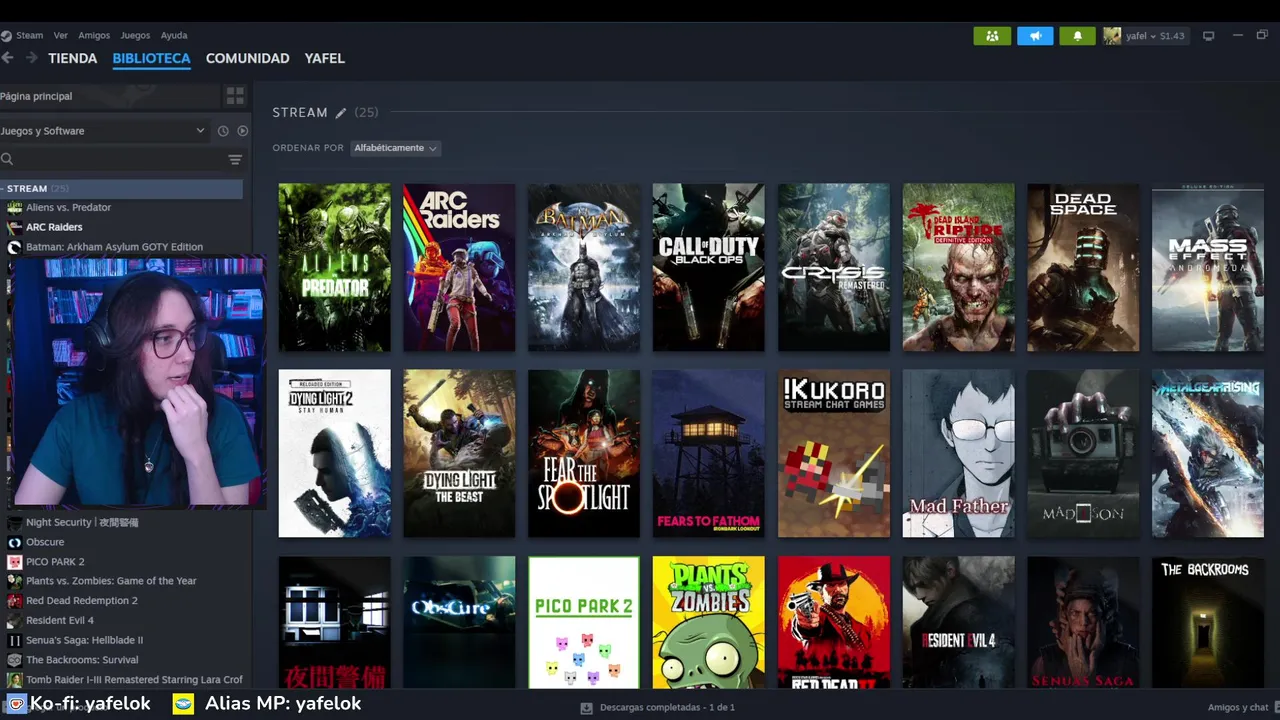Open the Alfabéticamente sort dropdown

[395, 148]
